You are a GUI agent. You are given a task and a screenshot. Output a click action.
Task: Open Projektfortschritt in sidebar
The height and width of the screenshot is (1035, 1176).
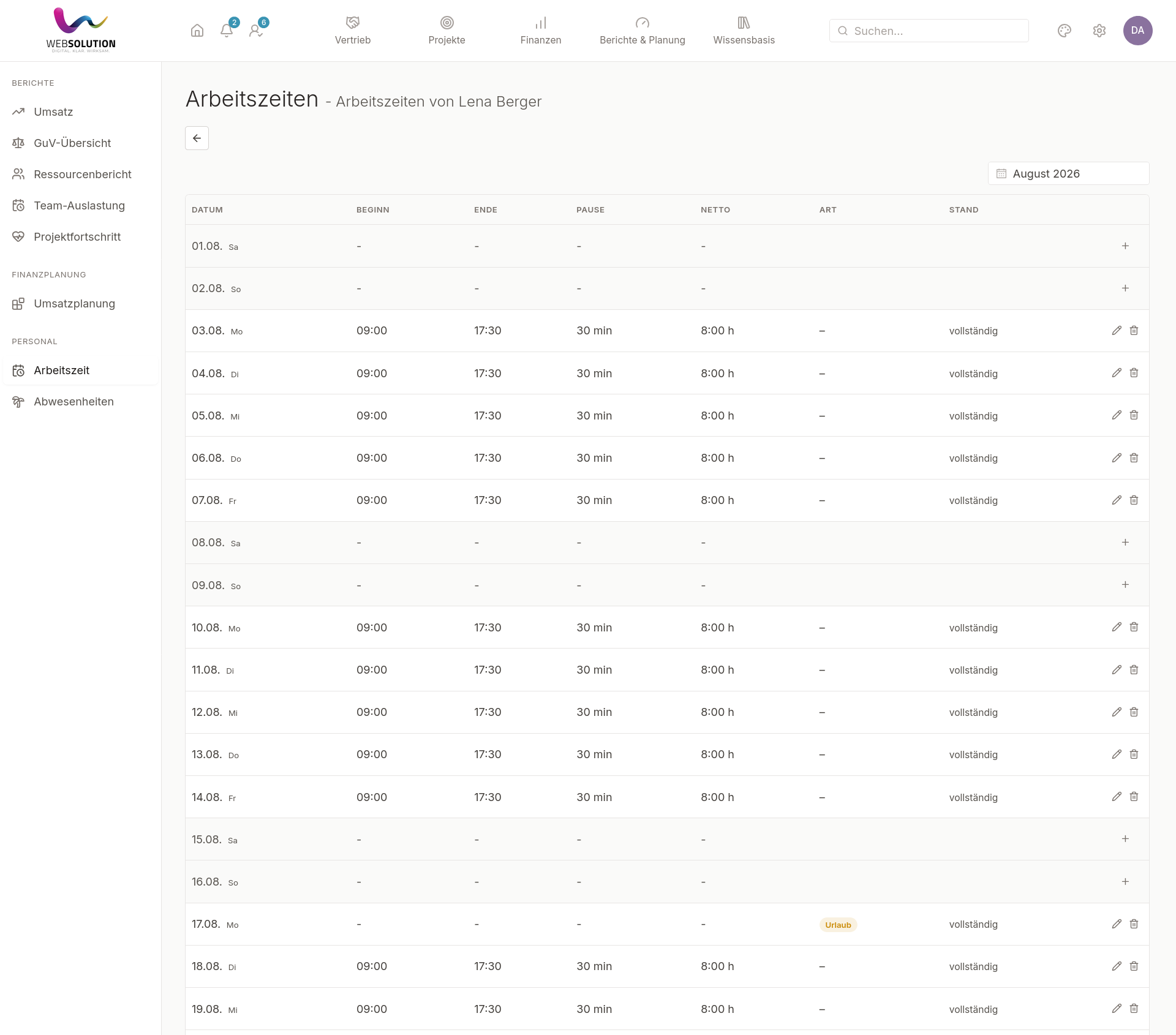tap(80, 237)
